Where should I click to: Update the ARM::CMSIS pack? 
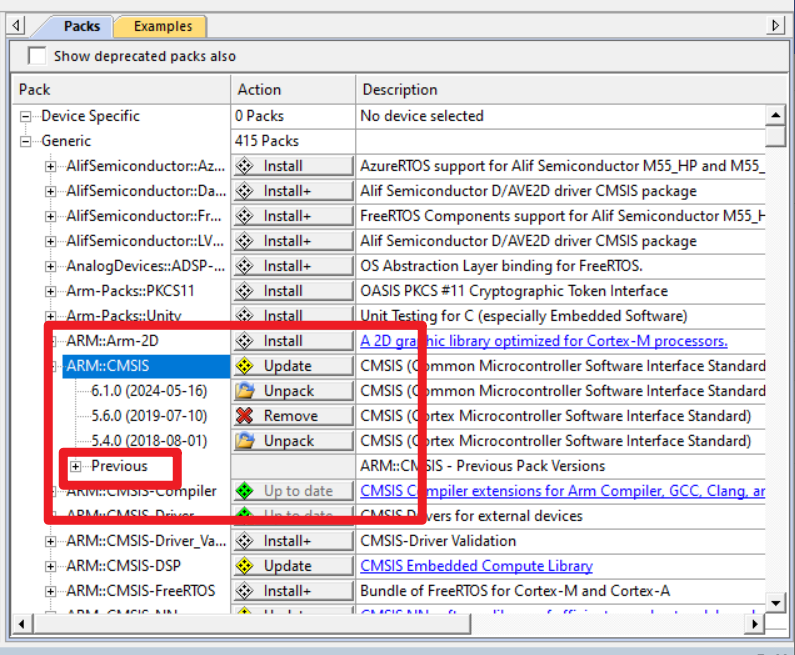[x=293, y=366]
